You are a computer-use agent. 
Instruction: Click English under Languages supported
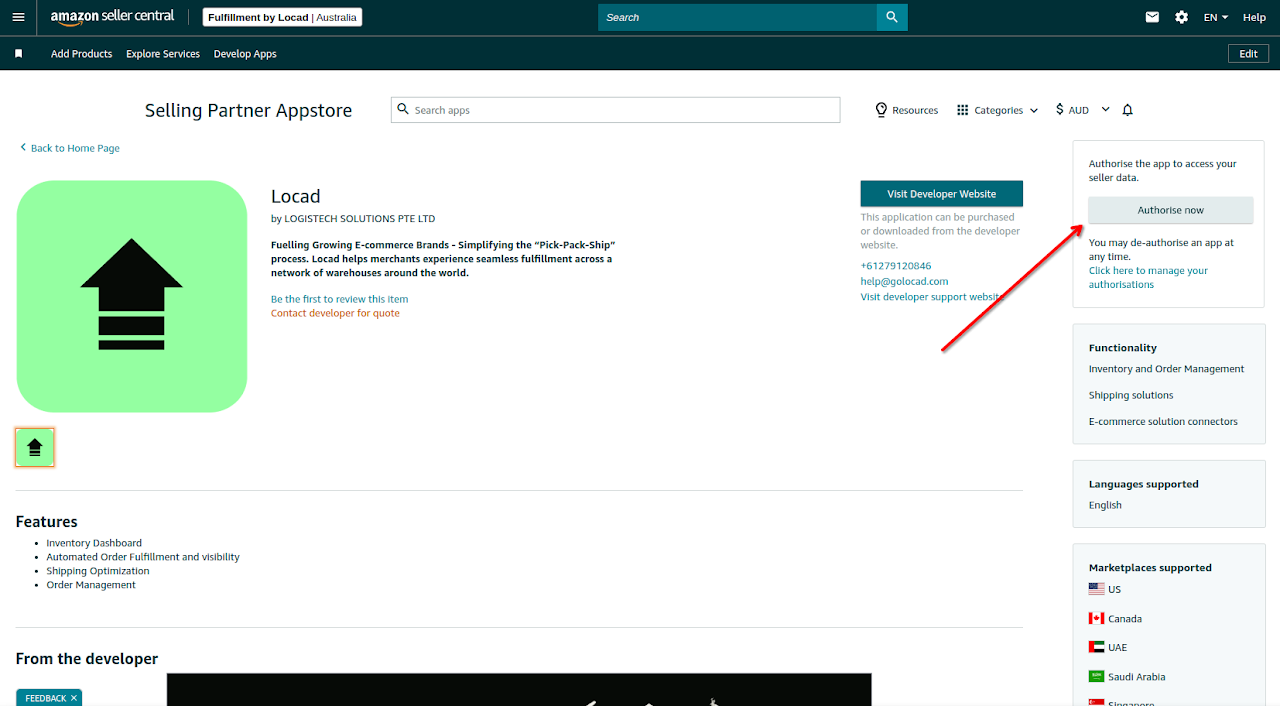pos(1105,505)
